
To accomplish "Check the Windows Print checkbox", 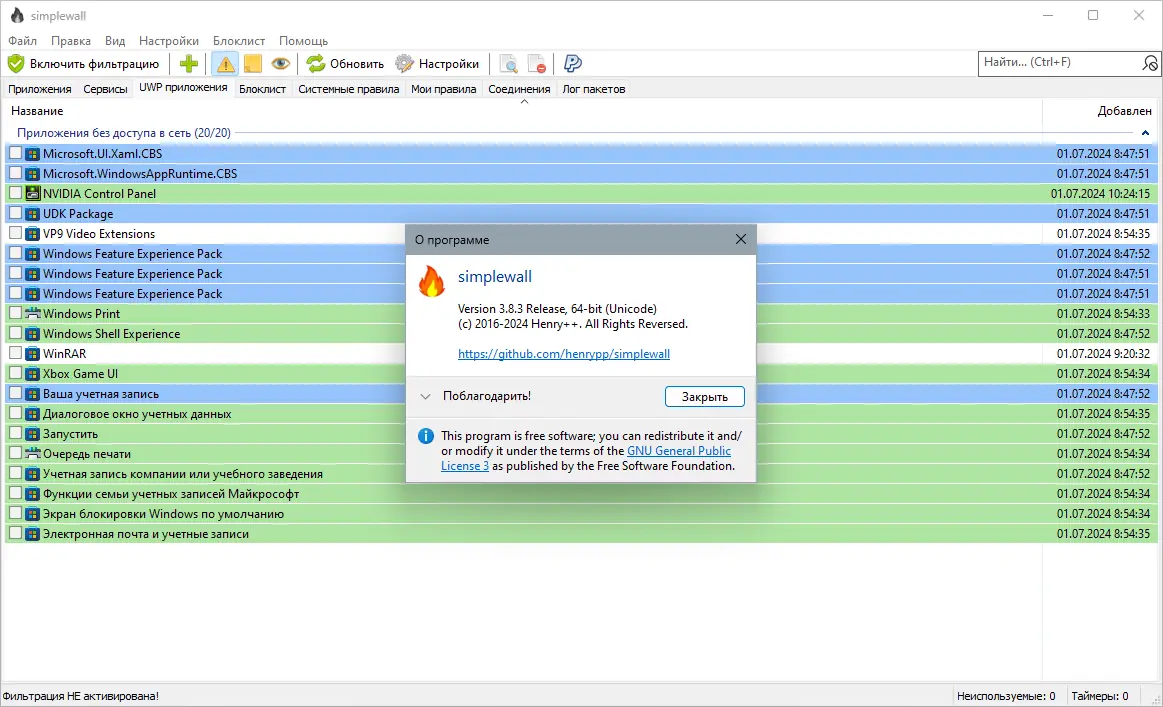I will (x=16, y=313).
